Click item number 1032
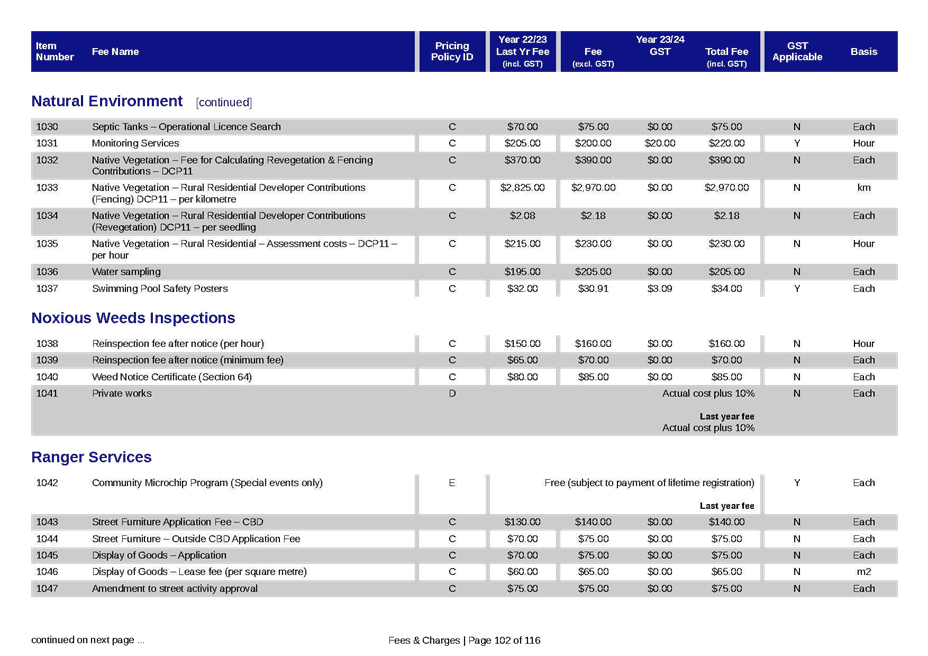Screen dimensions: 928x656 47,160
